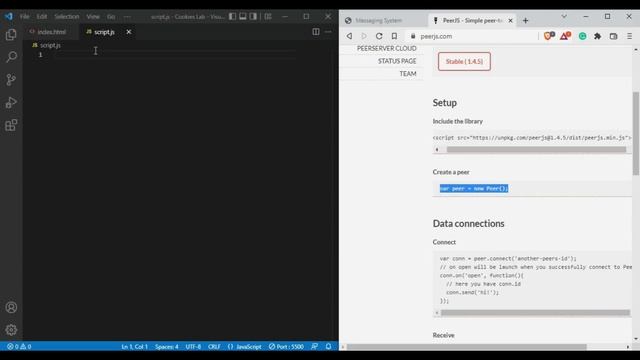Open the feedback icon in status bar
640x360 pixels.
pos(314,347)
